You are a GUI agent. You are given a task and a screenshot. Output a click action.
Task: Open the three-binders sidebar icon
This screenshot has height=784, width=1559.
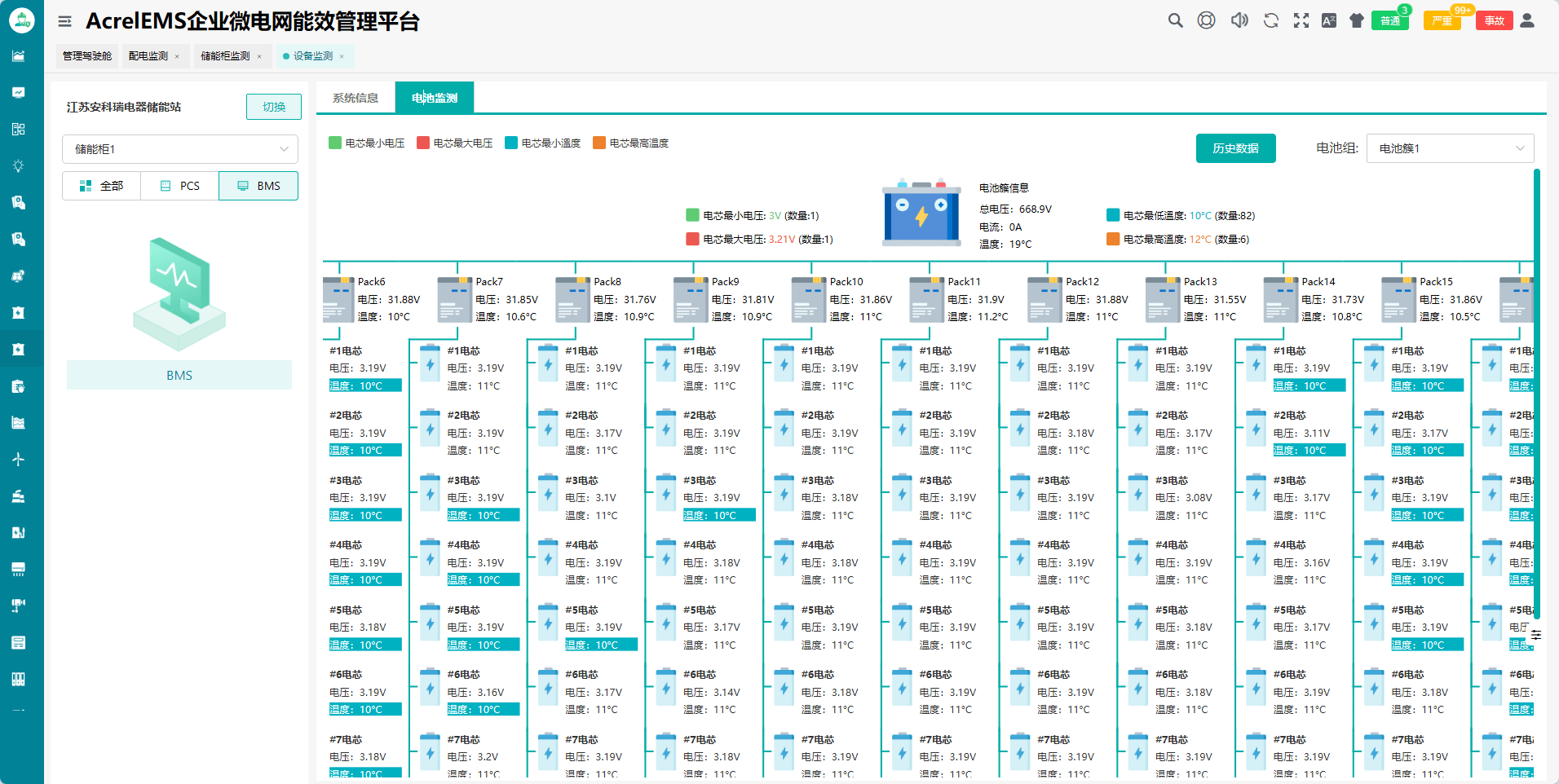click(x=18, y=679)
